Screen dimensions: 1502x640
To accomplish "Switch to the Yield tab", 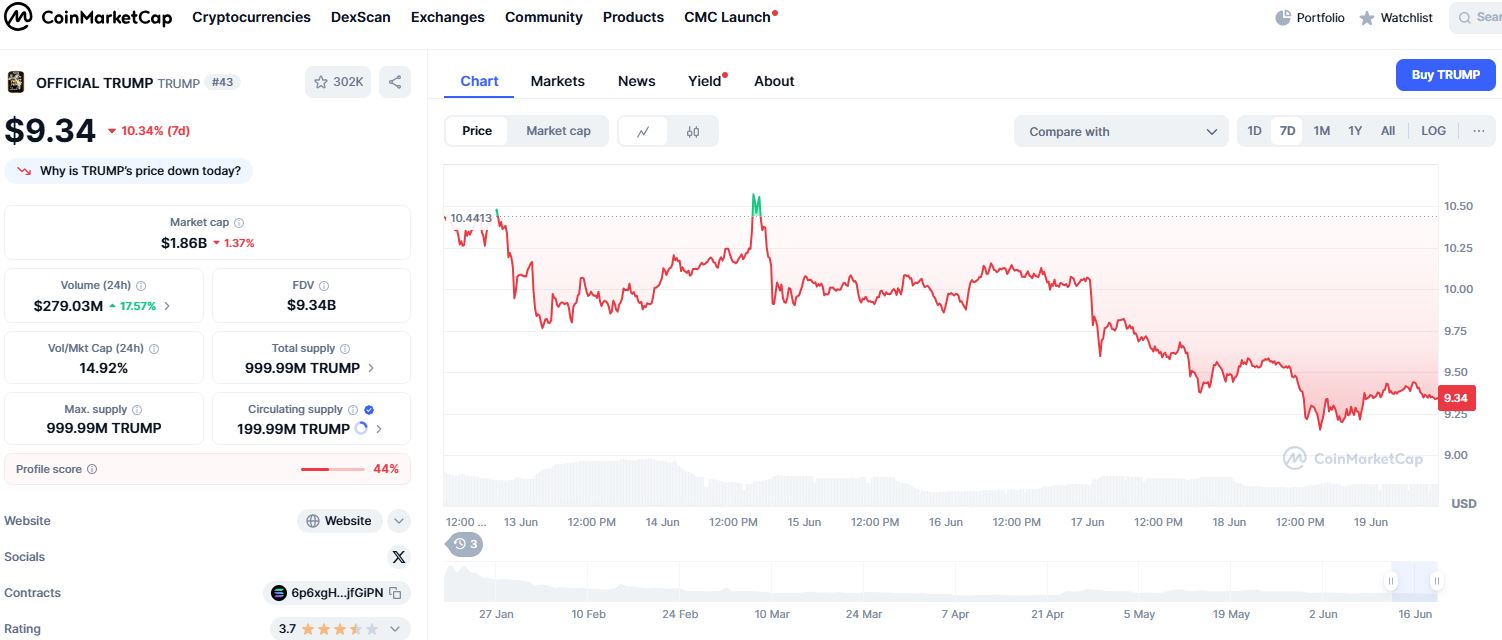I will (x=705, y=81).
